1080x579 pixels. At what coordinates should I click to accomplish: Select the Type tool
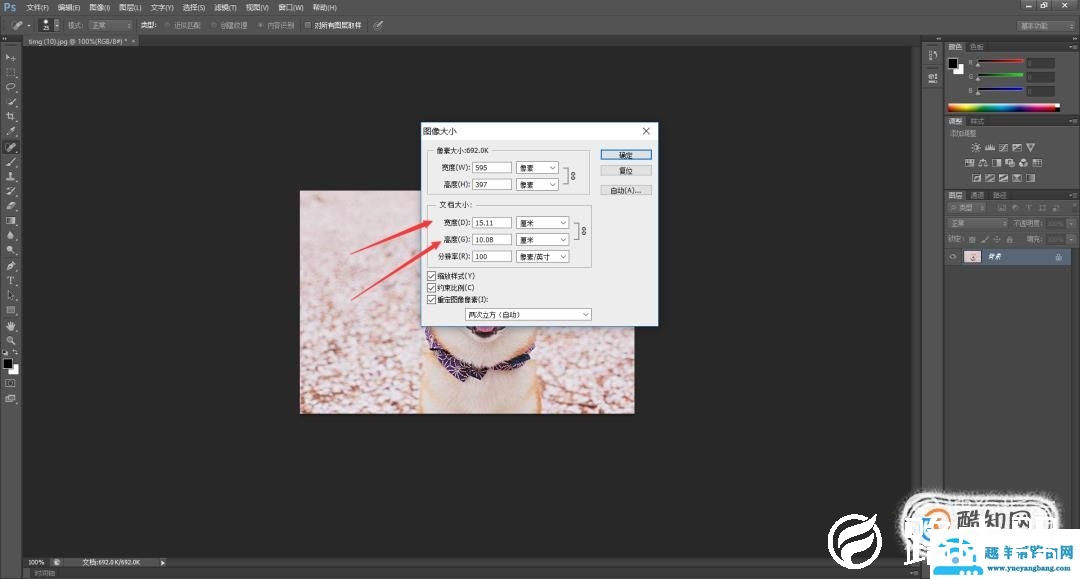(10, 280)
